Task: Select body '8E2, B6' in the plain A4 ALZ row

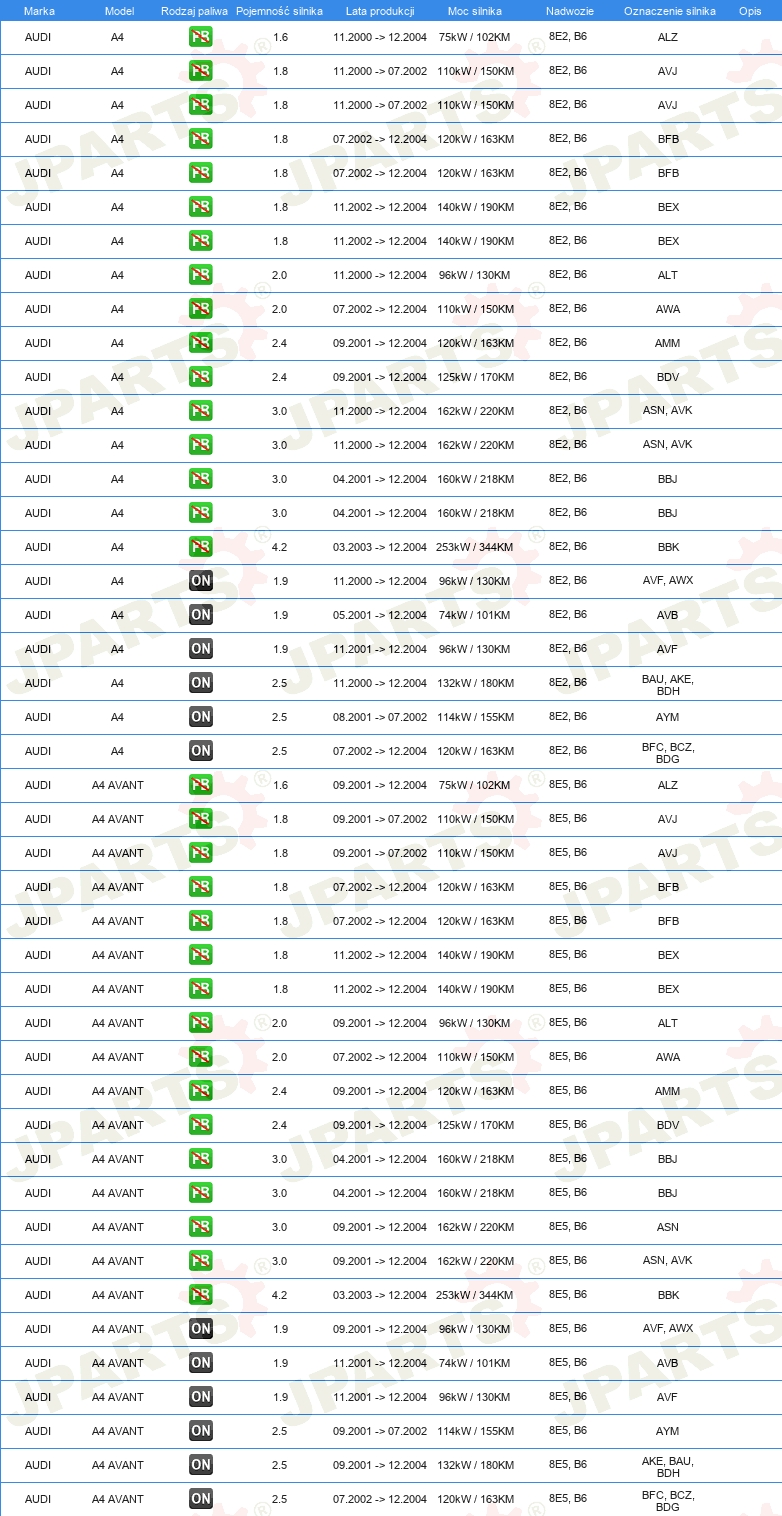Action: [x=568, y=37]
